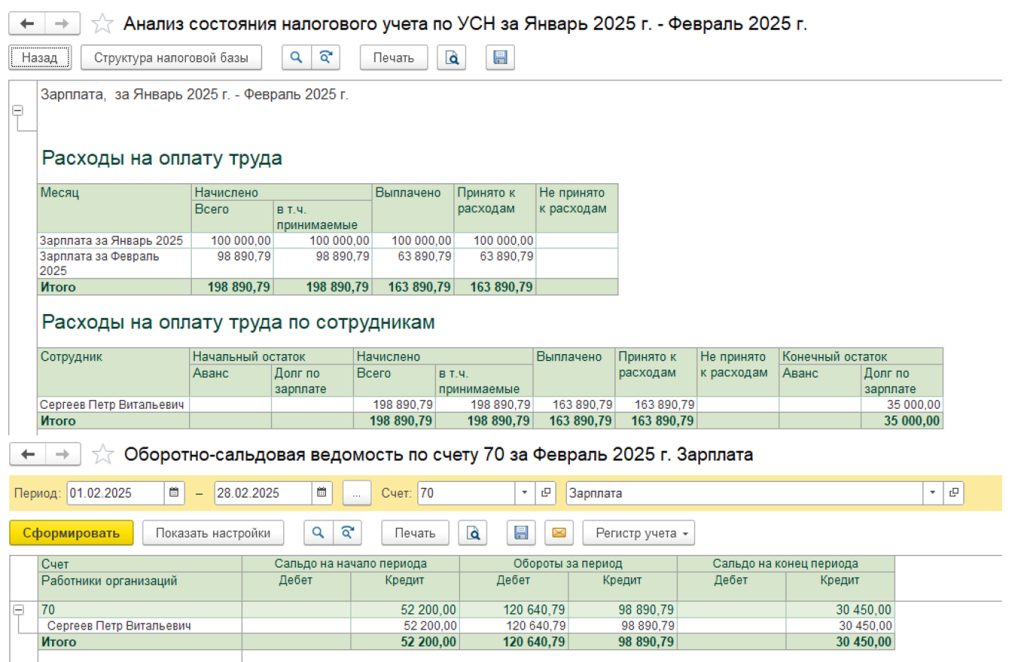Viewport: 1024px width, 662px height.
Task: Expand the Счет 70 dropdown list
Action: point(524,493)
